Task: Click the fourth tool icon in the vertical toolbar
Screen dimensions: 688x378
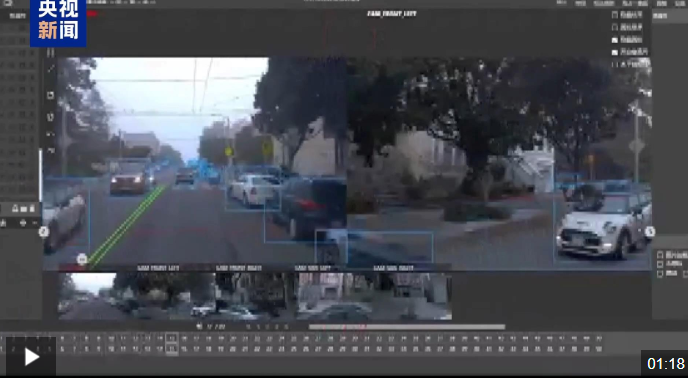Action: (x=50, y=117)
